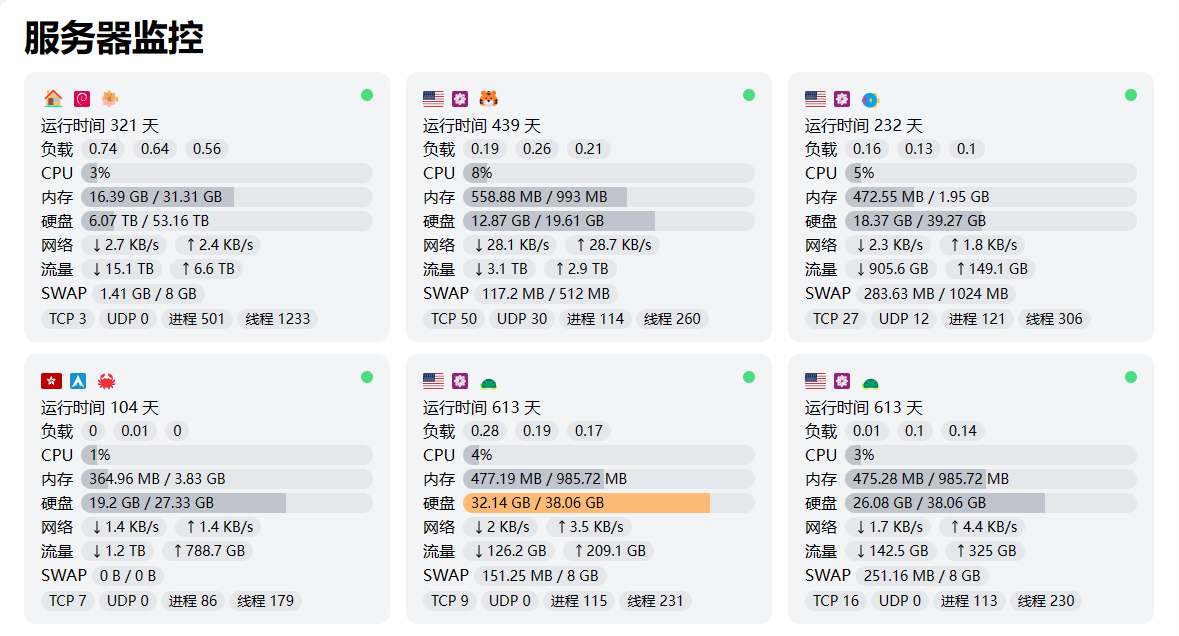Click the green status dot on the 104-day card

pyautogui.click(x=367, y=377)
